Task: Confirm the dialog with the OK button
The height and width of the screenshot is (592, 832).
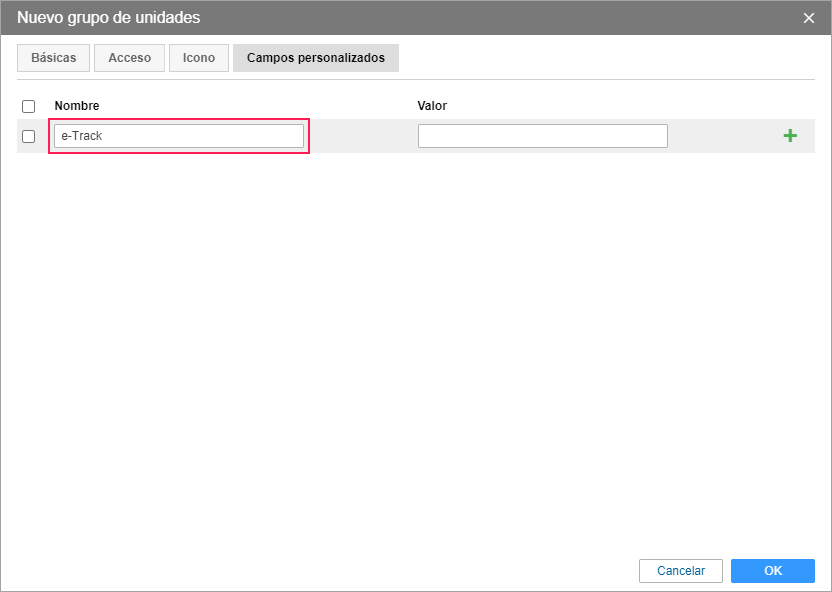Action: tap(772, 571)
